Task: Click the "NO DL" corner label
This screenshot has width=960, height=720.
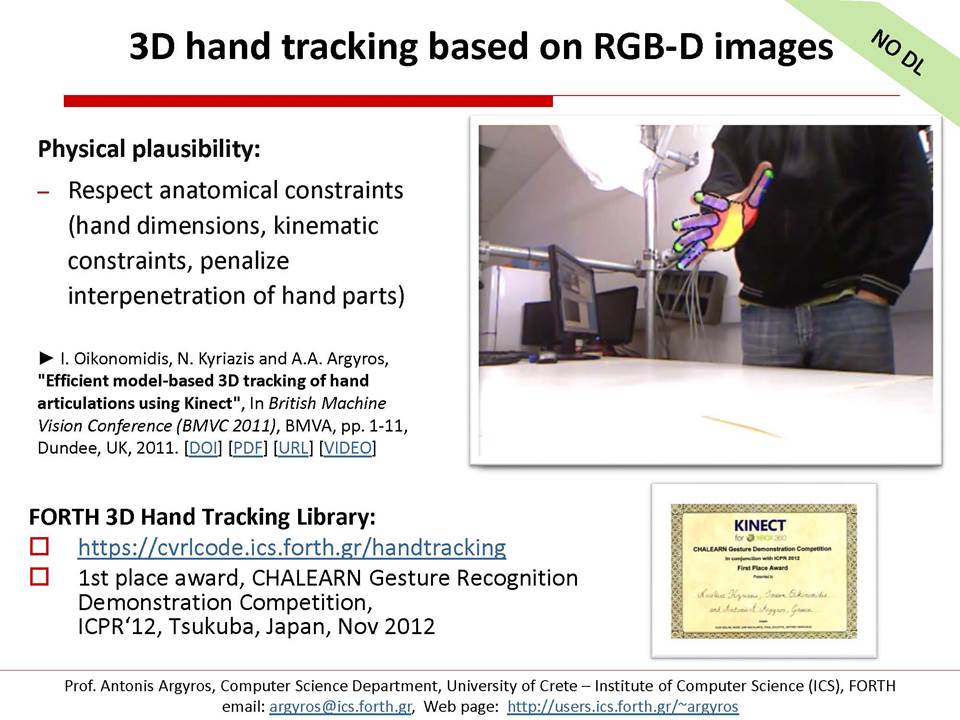Action: [898, 53]
